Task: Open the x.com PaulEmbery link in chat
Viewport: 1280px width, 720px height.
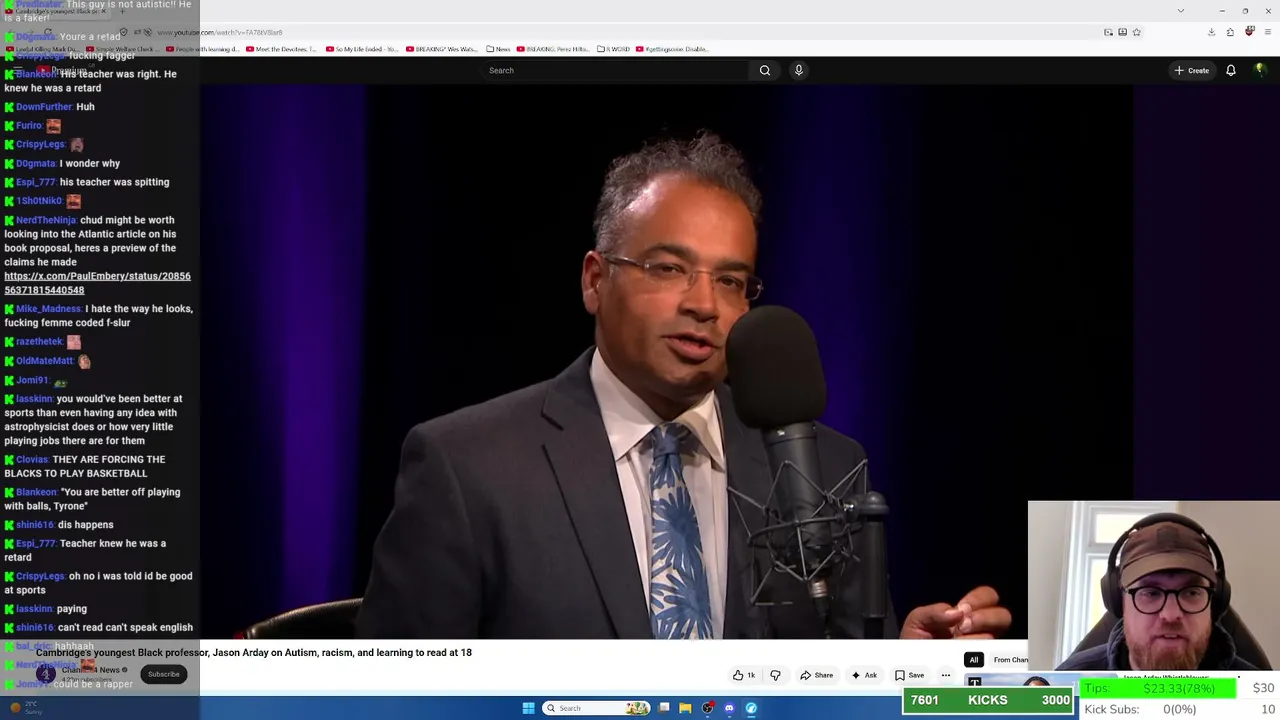Action: [97, 283]
